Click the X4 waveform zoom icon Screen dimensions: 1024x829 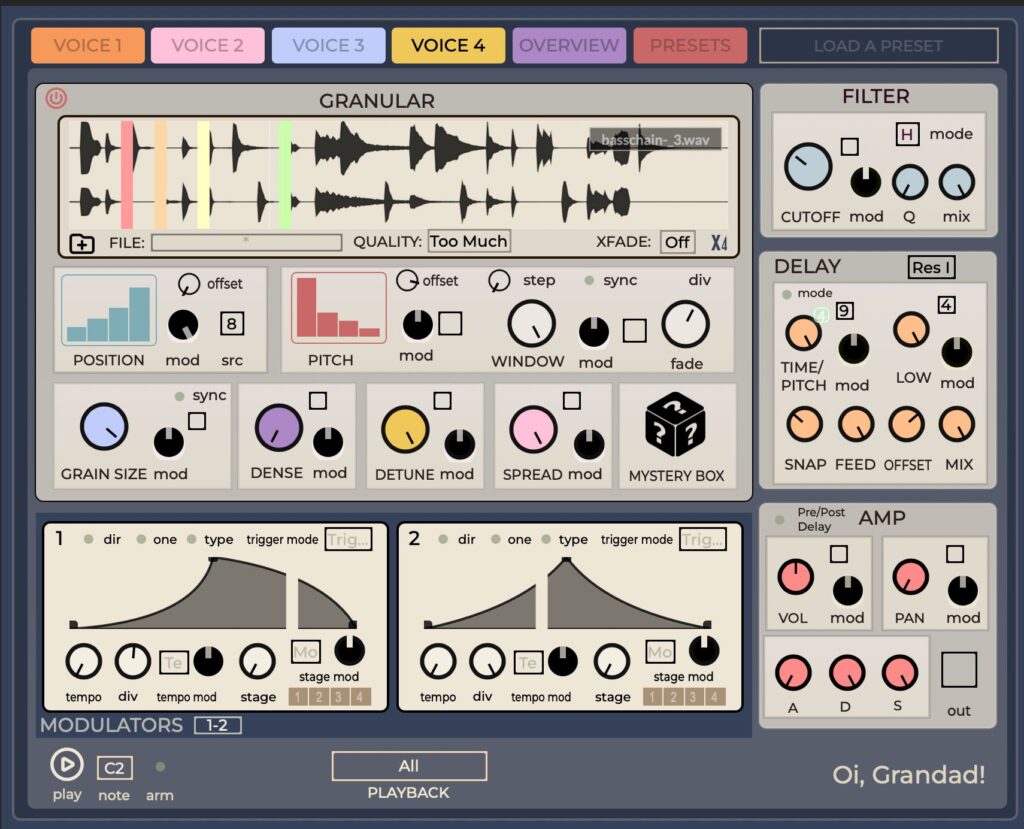point(718,242)
